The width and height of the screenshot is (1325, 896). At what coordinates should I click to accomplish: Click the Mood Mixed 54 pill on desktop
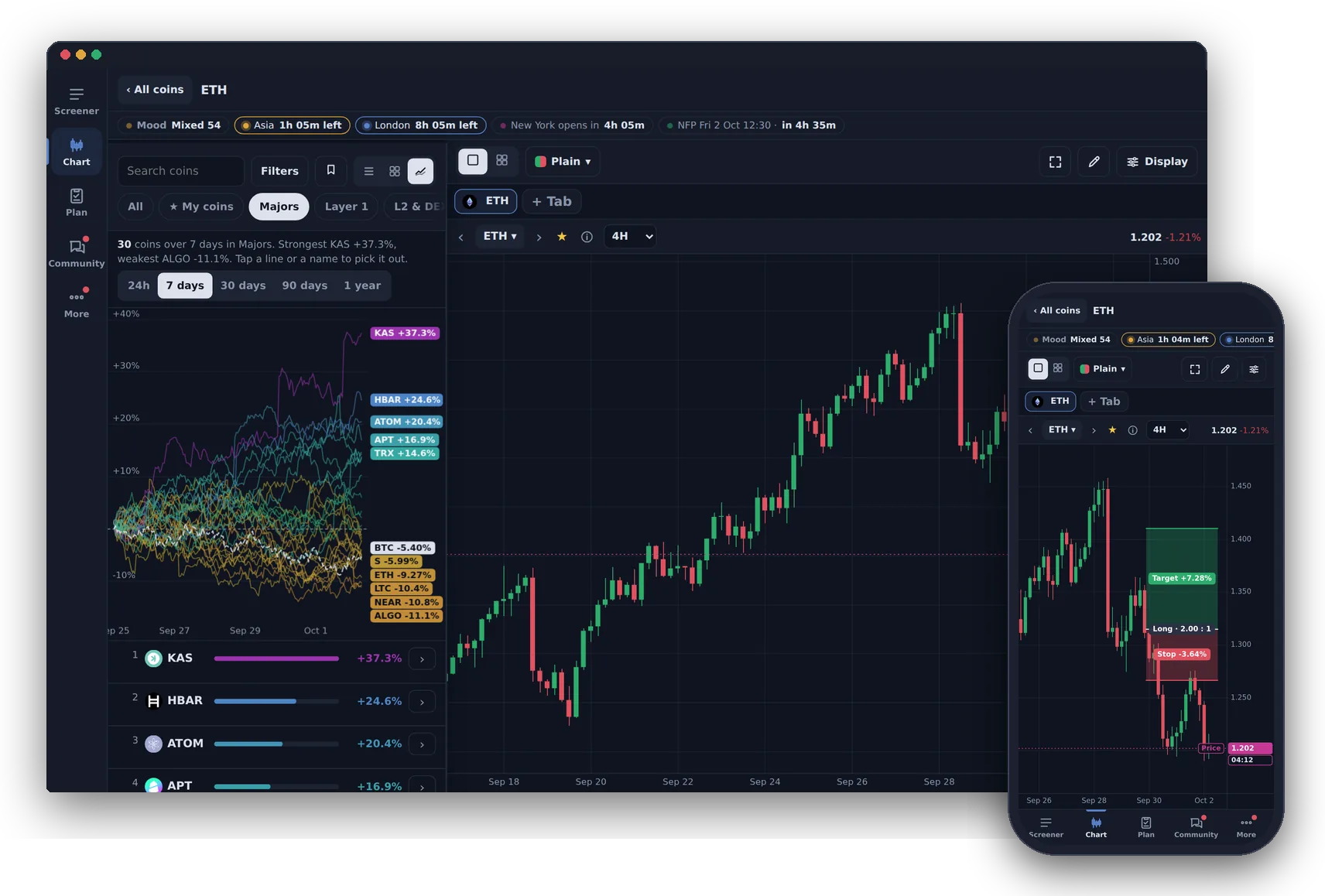[173, 125]
